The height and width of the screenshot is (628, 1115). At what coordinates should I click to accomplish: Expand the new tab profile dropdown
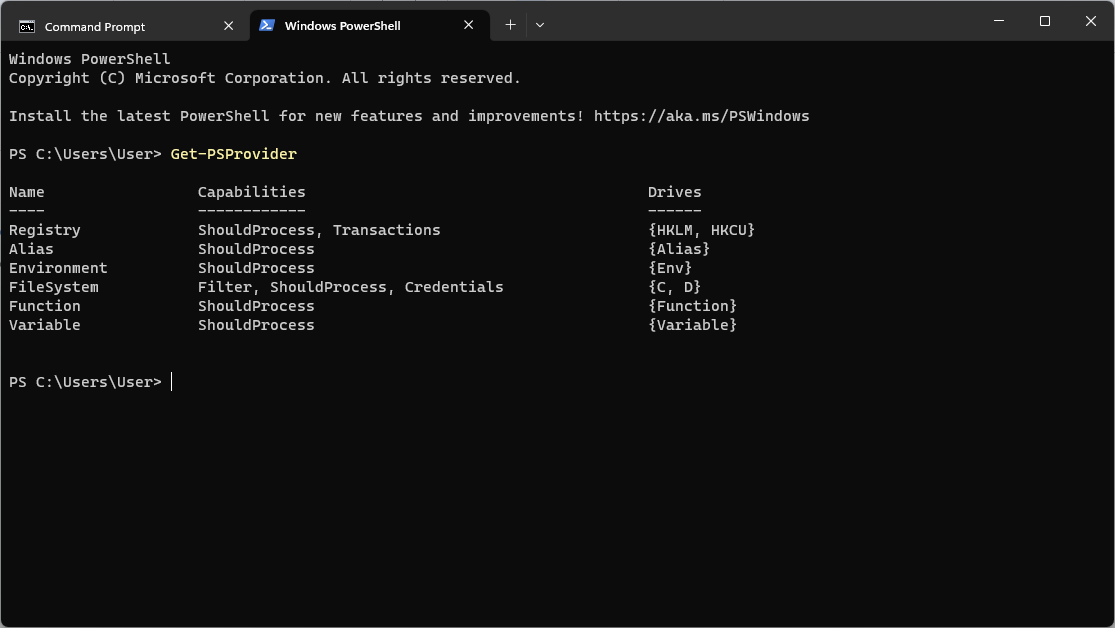coord(540,25)
